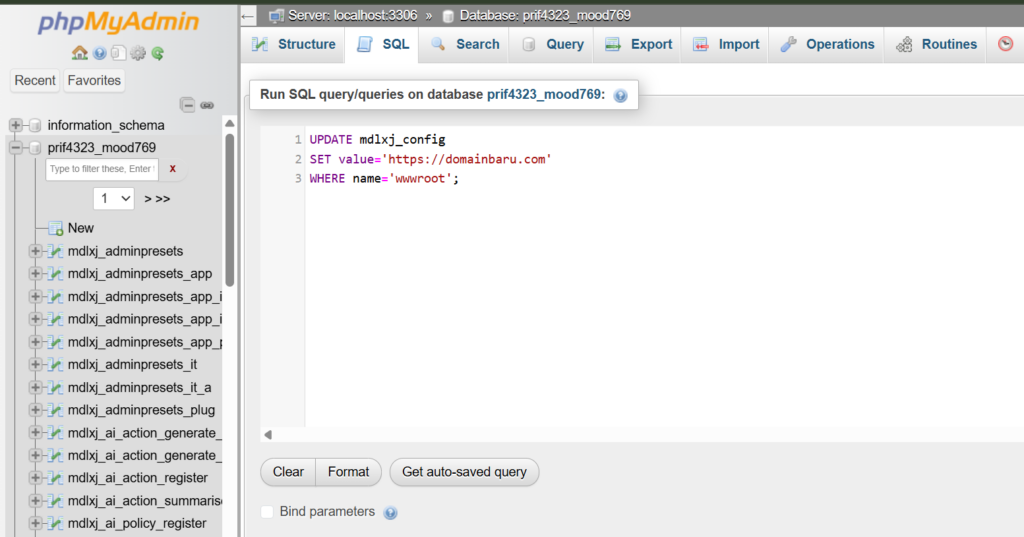This screenshot has height=537, width=1024.
Task: Expand the mdlxj_ai_action_register table node
Action: [36, 478]
